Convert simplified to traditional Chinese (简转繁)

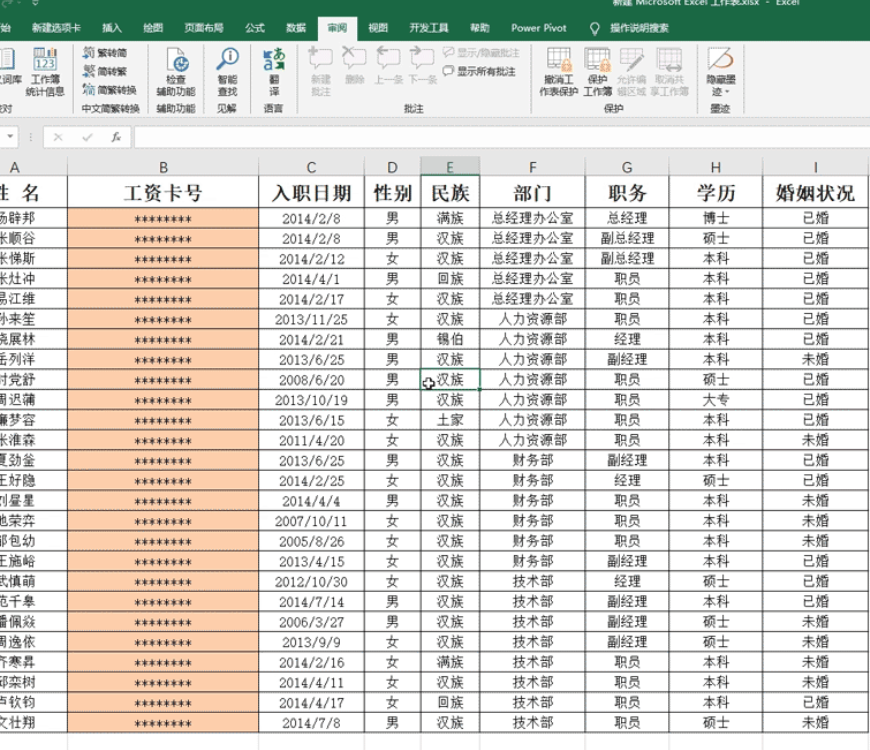click(105, 71)
